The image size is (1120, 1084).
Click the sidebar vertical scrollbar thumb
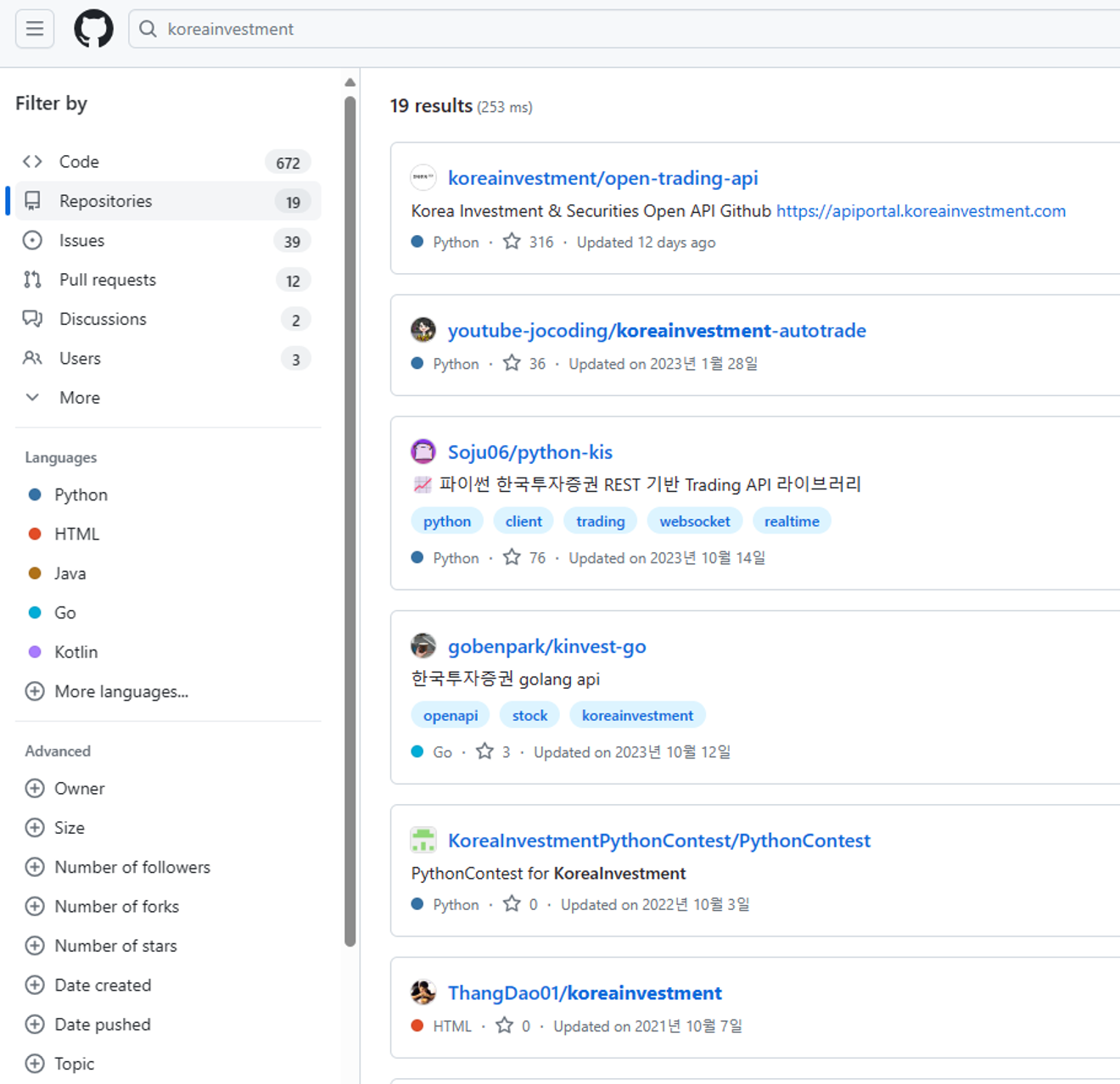tap(350, 521)
